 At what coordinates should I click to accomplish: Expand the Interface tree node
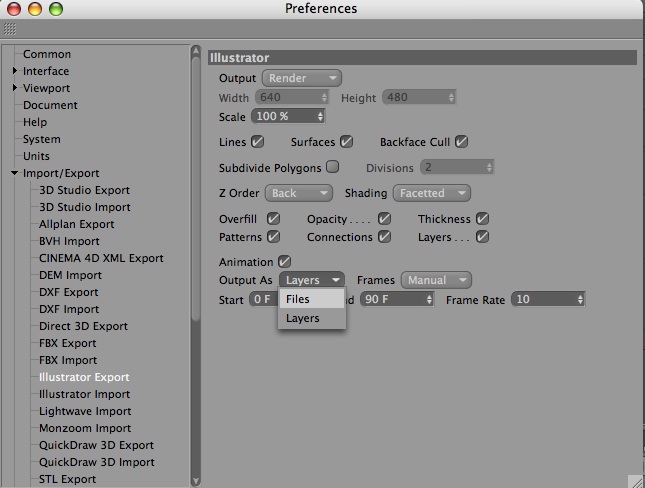pos(15,71)
